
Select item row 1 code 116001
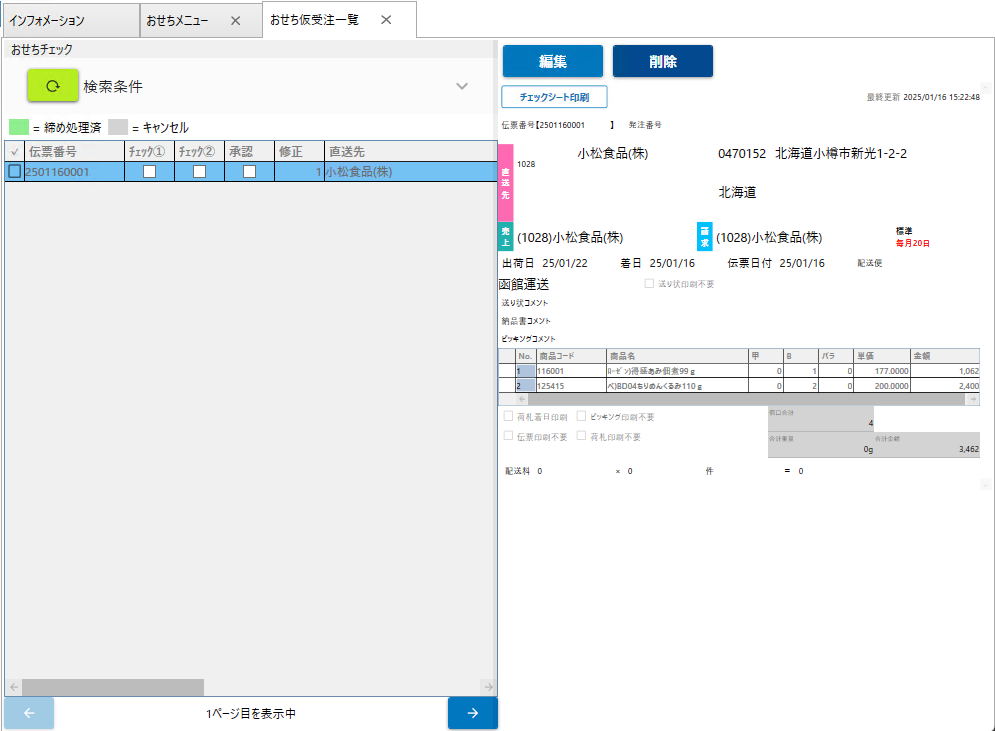click(571, 371)
